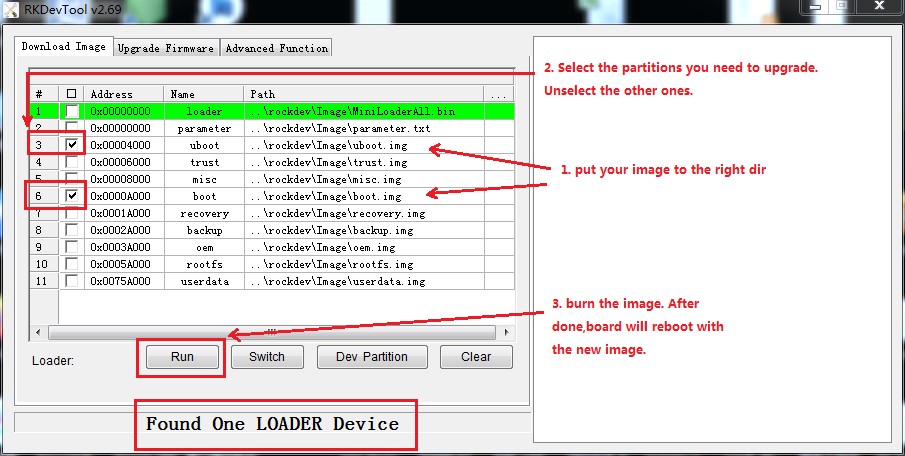Switch to Download Image tab
Image resolution: width=905 pixels, height=456 pixels.
(63, 46)
